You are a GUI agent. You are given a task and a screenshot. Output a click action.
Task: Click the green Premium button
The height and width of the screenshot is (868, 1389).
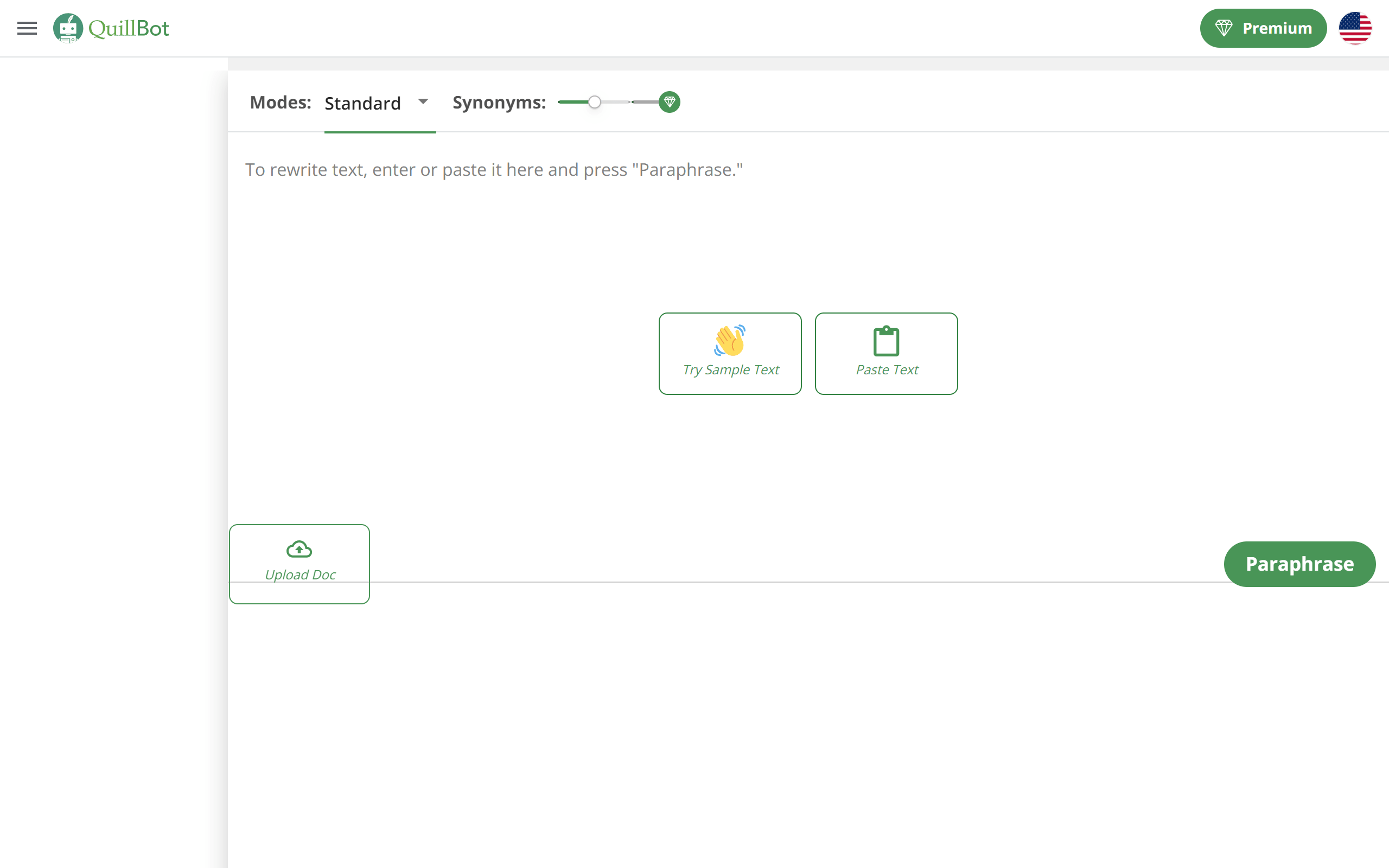coord(1263,28)
